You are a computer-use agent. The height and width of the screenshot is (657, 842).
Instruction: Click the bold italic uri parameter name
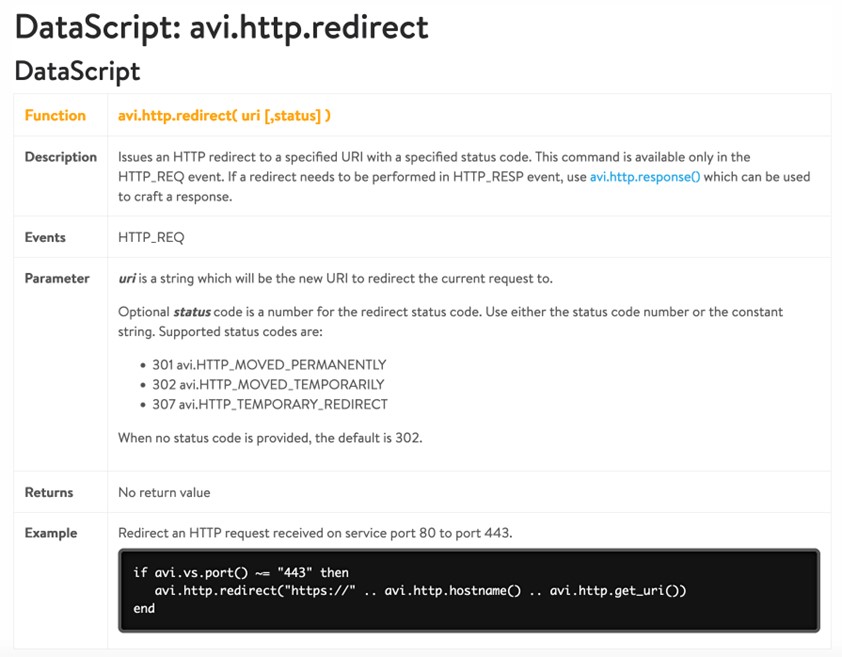click(x=127, y=278)
